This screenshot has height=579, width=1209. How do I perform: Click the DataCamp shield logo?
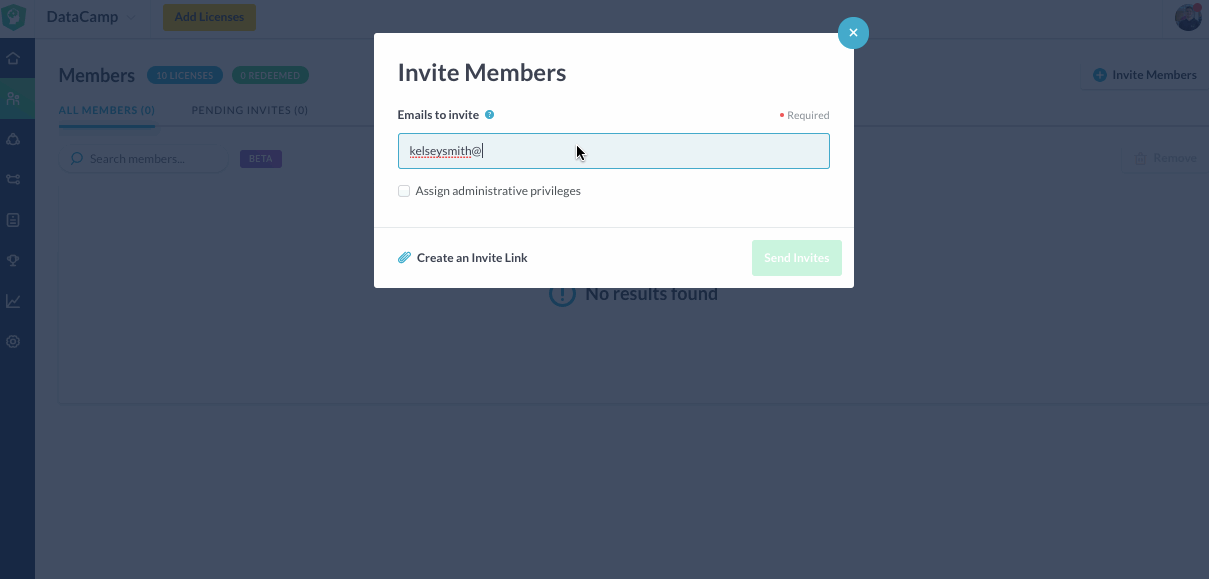(14, 17)
